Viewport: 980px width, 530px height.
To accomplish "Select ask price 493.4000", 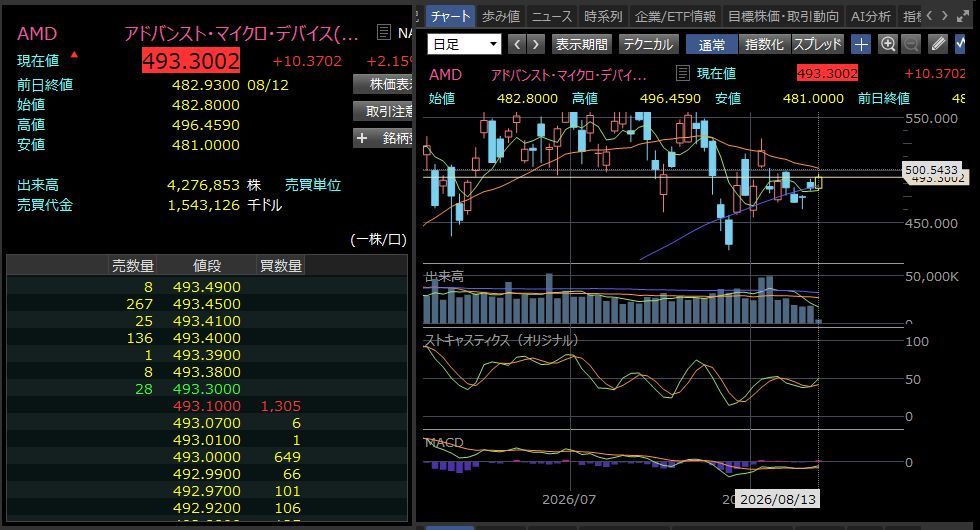I will click(x=206, y=338).
